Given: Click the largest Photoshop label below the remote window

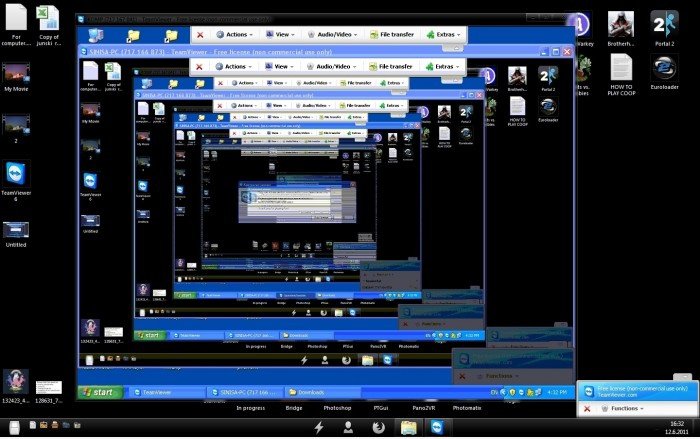Looking at the screenshot, I should click(337, 408).
